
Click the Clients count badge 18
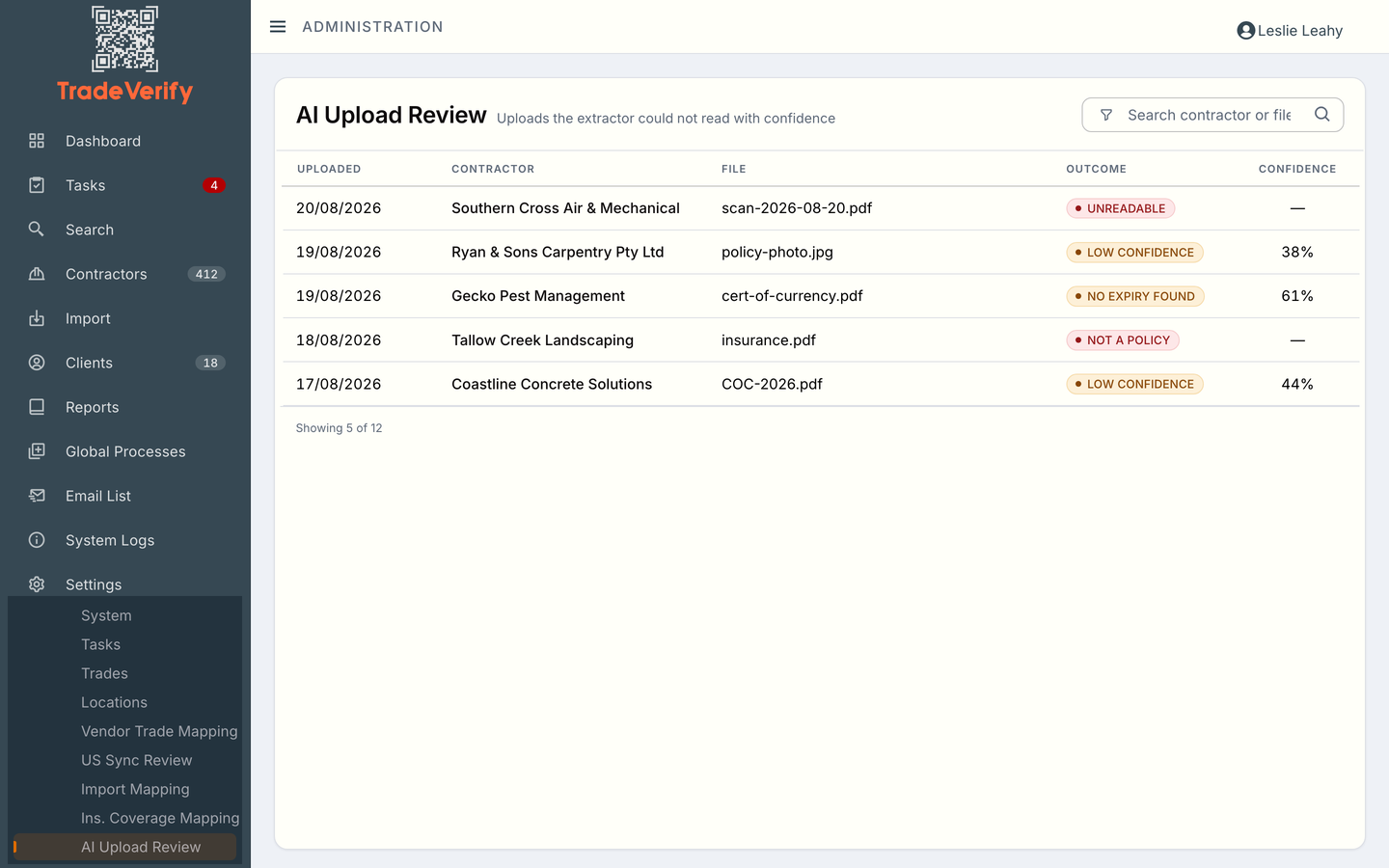click(x=210, y=363)
